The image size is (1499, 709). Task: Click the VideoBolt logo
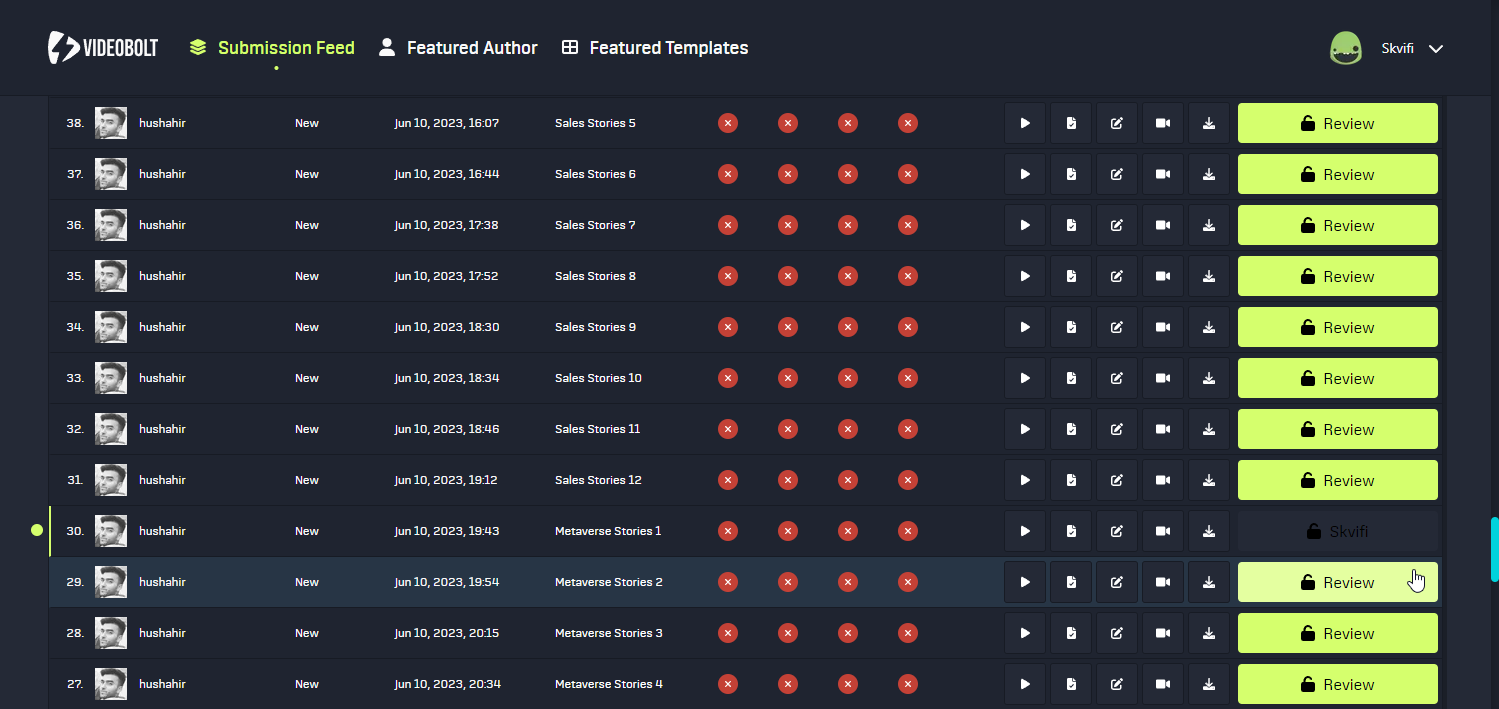[x=103, y=48]
